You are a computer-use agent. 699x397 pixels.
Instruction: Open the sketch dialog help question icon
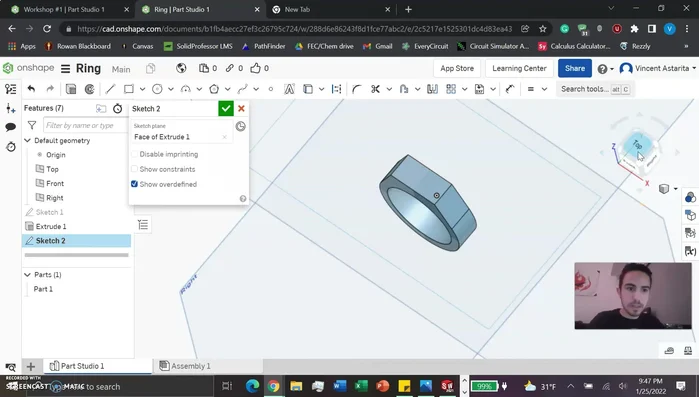click(x=243, y=199)
